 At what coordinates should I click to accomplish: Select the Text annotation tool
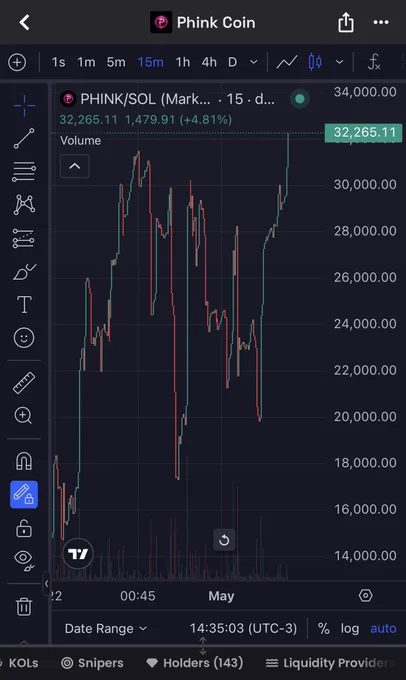24,304
